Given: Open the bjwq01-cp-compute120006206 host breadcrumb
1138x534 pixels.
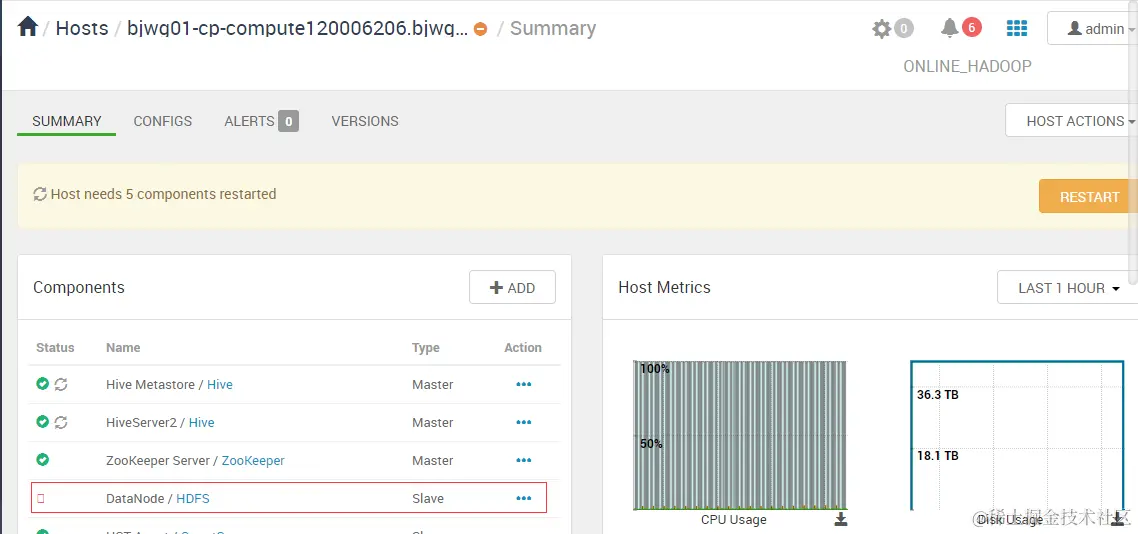Looking at the screenshot, I should pyautogui.click(x=298, y=28).
